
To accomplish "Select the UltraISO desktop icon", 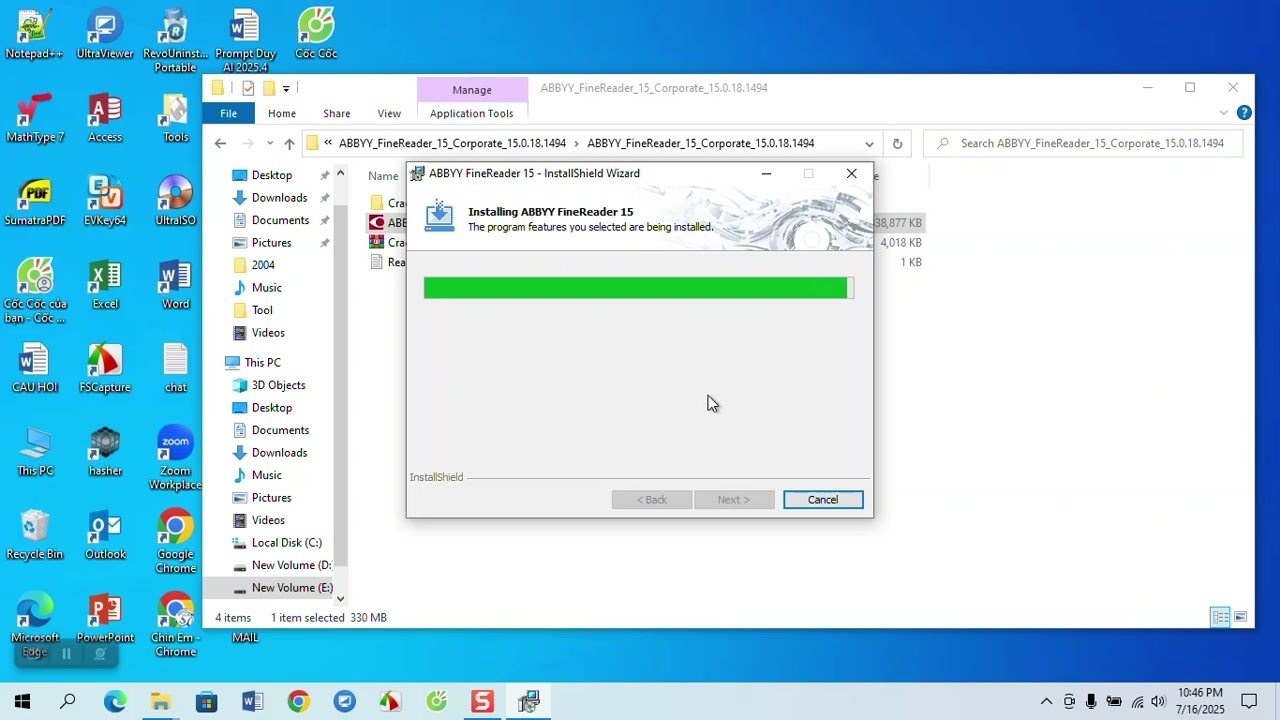I will [x=175, y=203].
